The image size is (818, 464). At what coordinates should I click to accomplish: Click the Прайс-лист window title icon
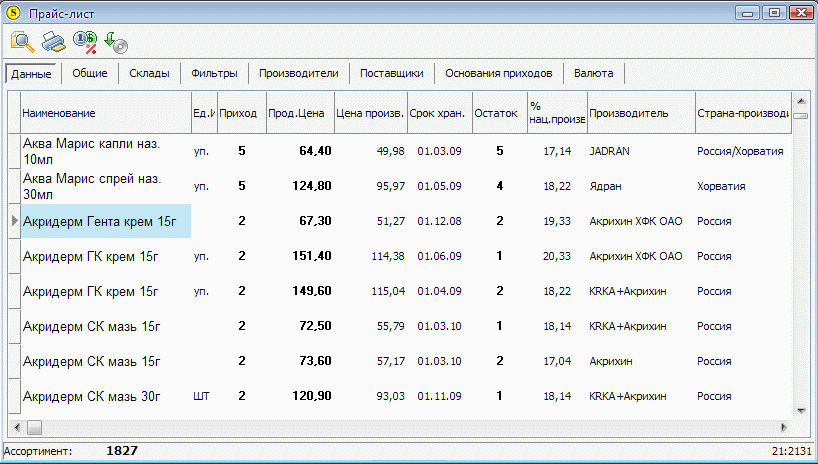12,13
